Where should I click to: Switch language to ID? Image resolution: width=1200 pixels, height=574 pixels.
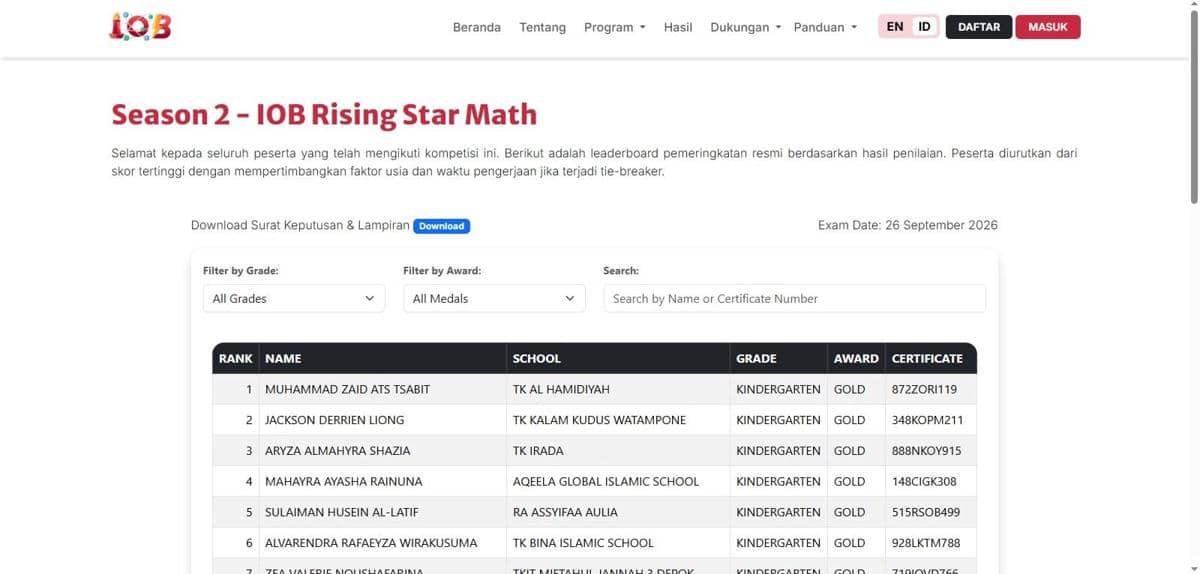tap(924, 27)
